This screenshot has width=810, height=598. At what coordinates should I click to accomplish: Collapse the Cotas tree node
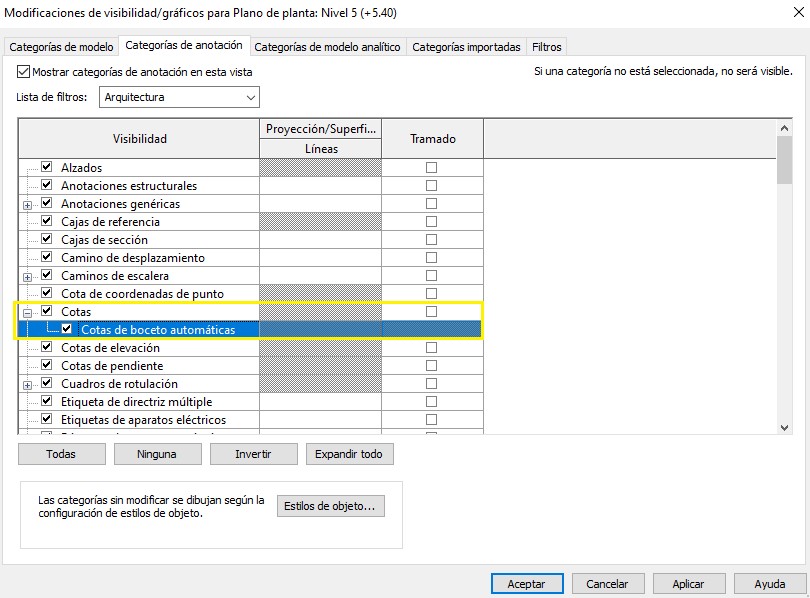click(x=27, y=312)
